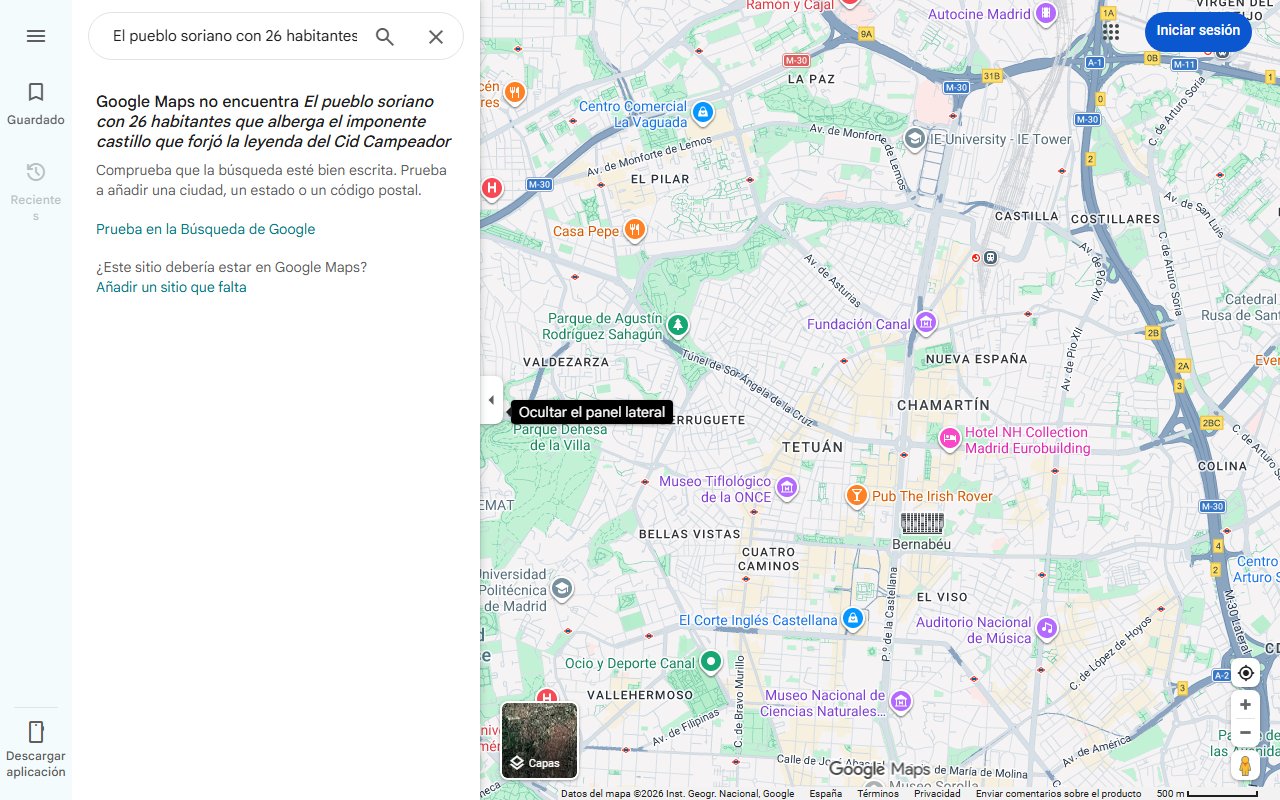Follow the Añadir un sitio que falta link
1280x800 pixels.
click(x=170, y=287)
